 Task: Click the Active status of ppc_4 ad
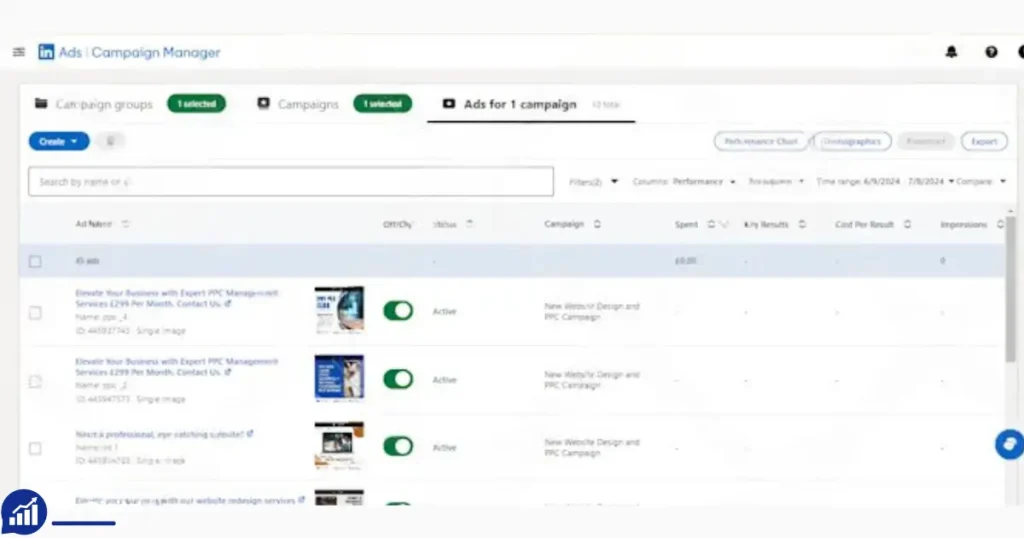point(444,311)
